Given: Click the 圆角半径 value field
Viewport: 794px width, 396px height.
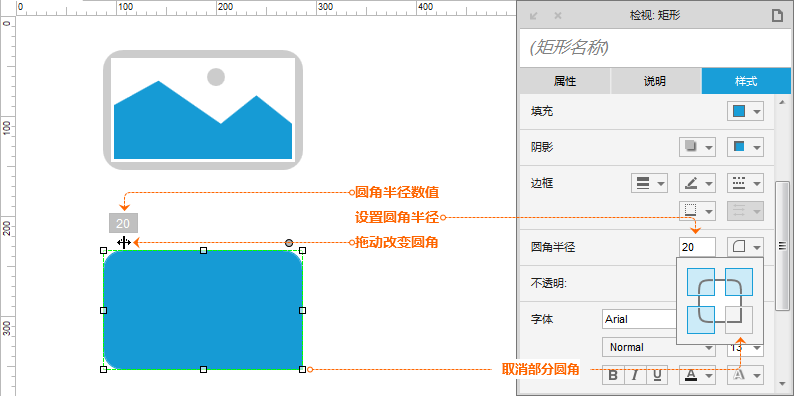Looking at the screenshot, I should click(x=697, y=247).
